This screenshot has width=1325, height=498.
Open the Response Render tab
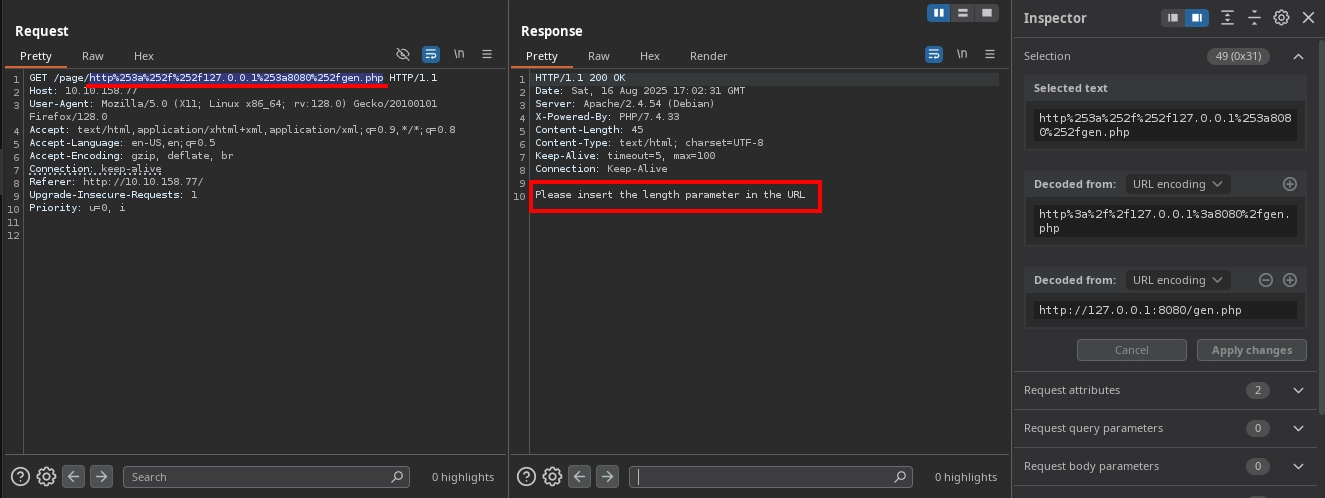[x=708, y=56]
